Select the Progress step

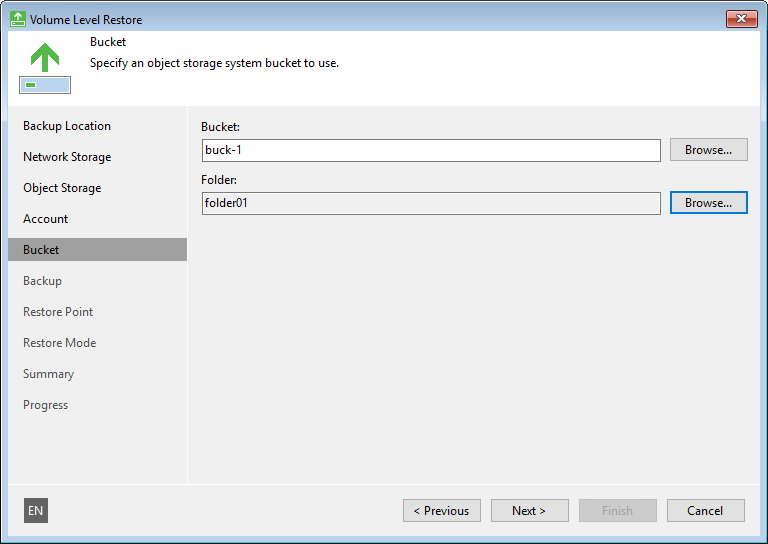[46, 405]
